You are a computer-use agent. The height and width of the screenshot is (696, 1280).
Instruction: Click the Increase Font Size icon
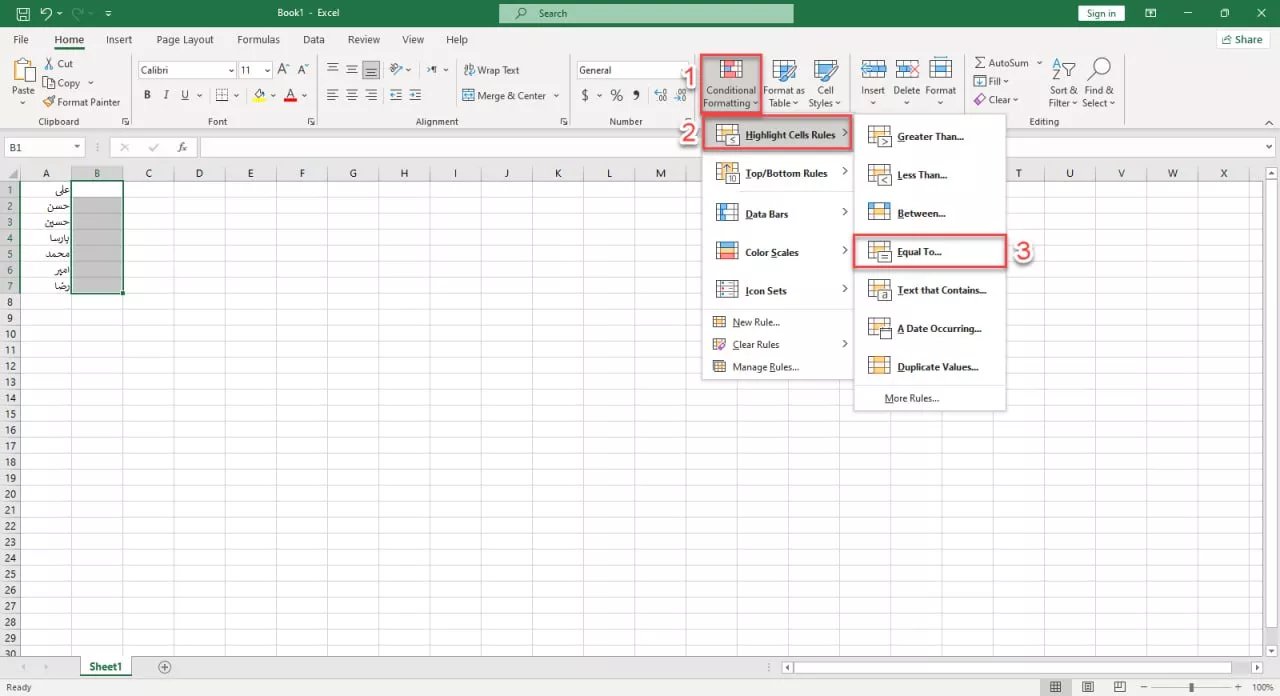tap(283, 70)
